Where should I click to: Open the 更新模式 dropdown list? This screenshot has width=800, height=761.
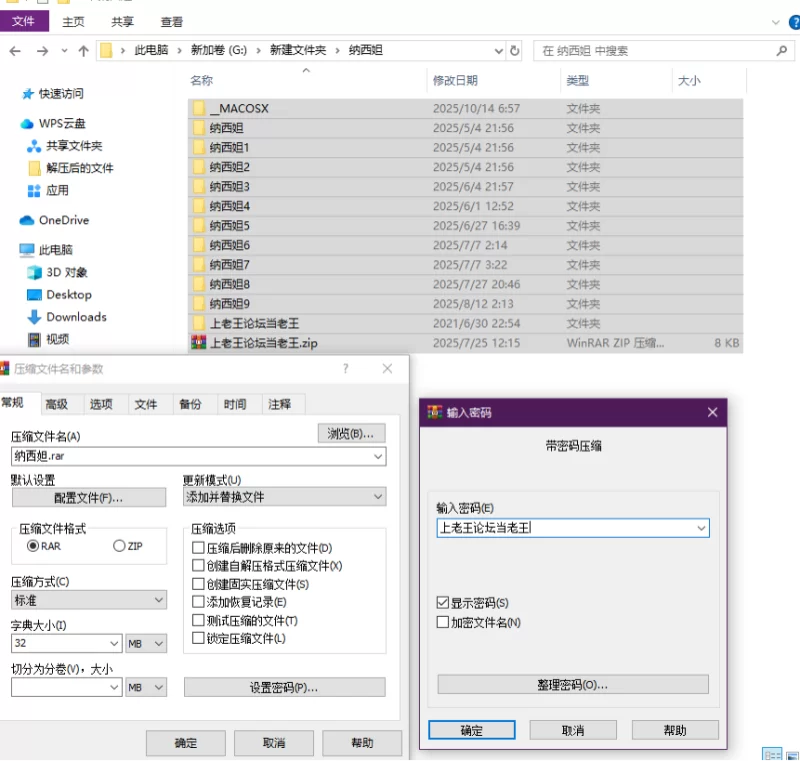pos(377,497)
